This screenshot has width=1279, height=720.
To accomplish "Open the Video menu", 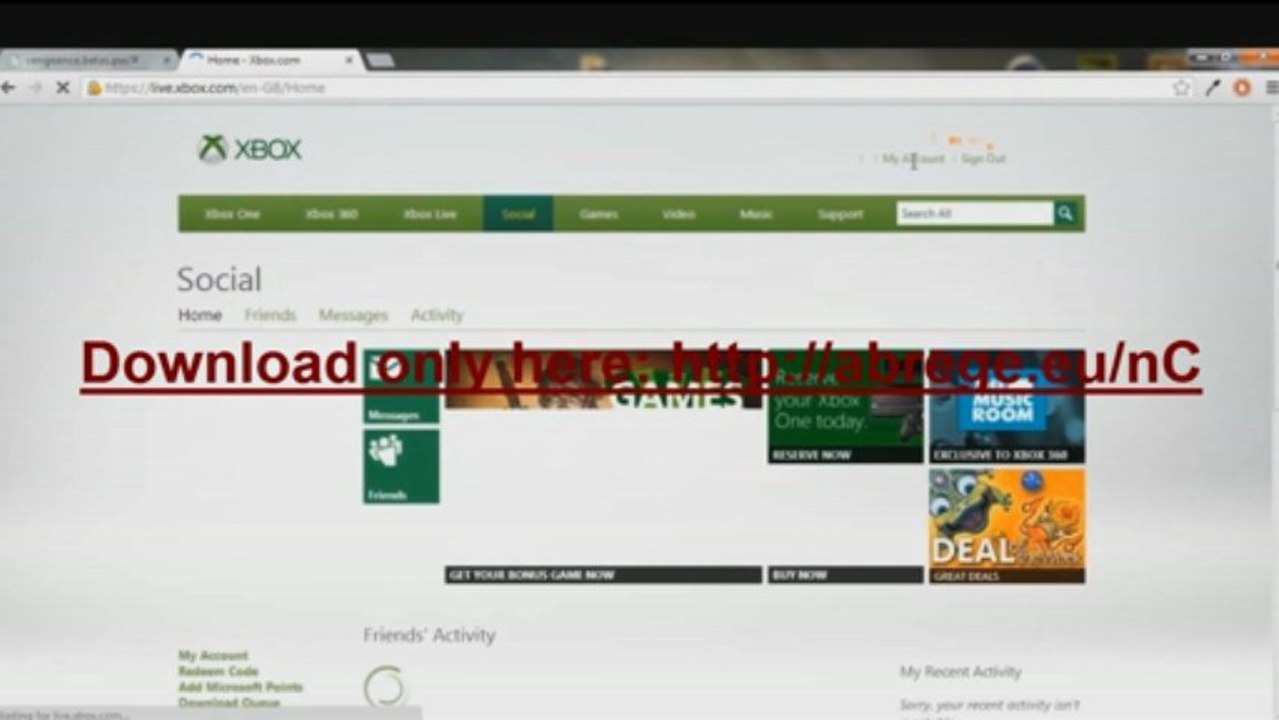I will pyautogui.click(x=678, y=214).
